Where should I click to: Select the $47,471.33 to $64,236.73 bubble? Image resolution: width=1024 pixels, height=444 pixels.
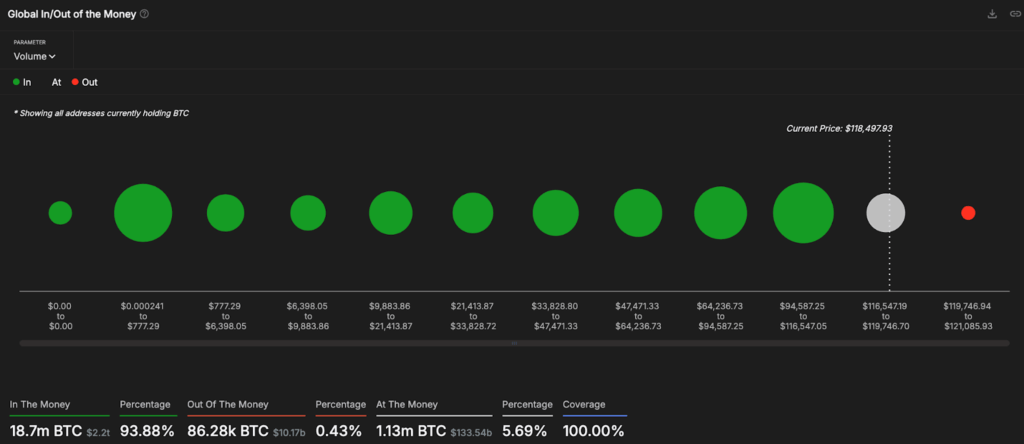[638, 213]
